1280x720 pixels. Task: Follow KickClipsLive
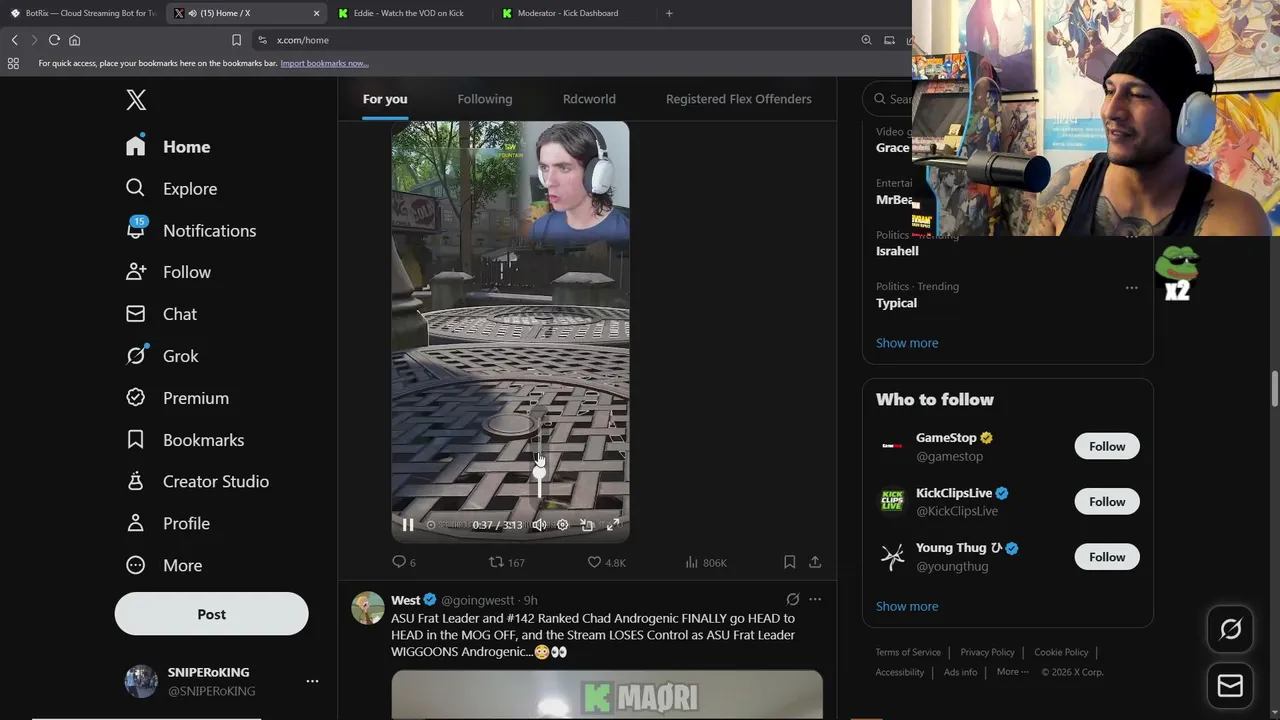[x=1107, y=502]
